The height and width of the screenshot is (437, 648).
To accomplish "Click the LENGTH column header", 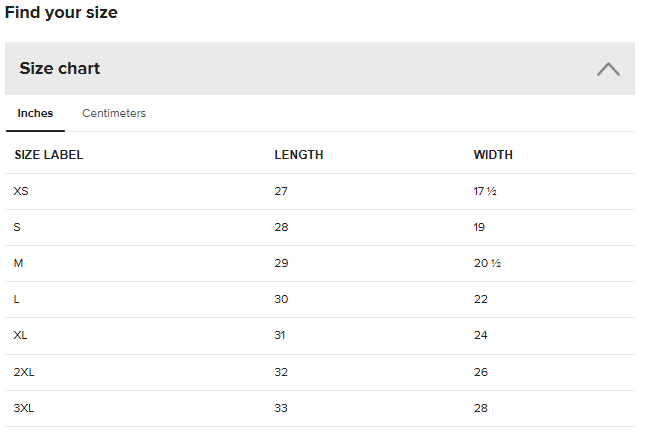I will 299,155.
